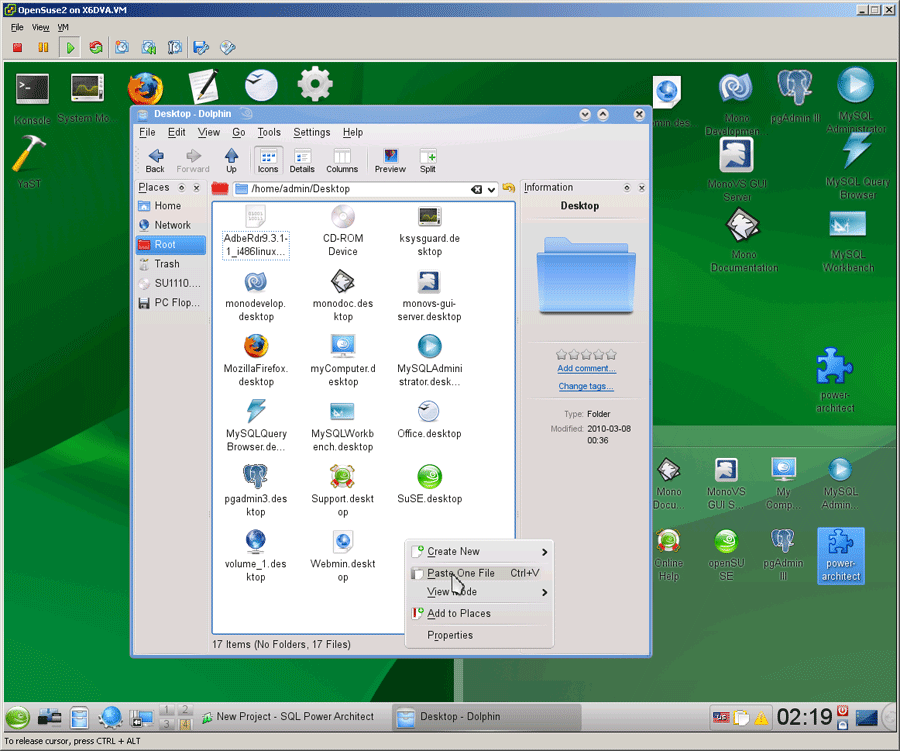Set rating using the star row
Image resolution: width=900 pixels, height=751 pixels.
click(x=586, y=354)
